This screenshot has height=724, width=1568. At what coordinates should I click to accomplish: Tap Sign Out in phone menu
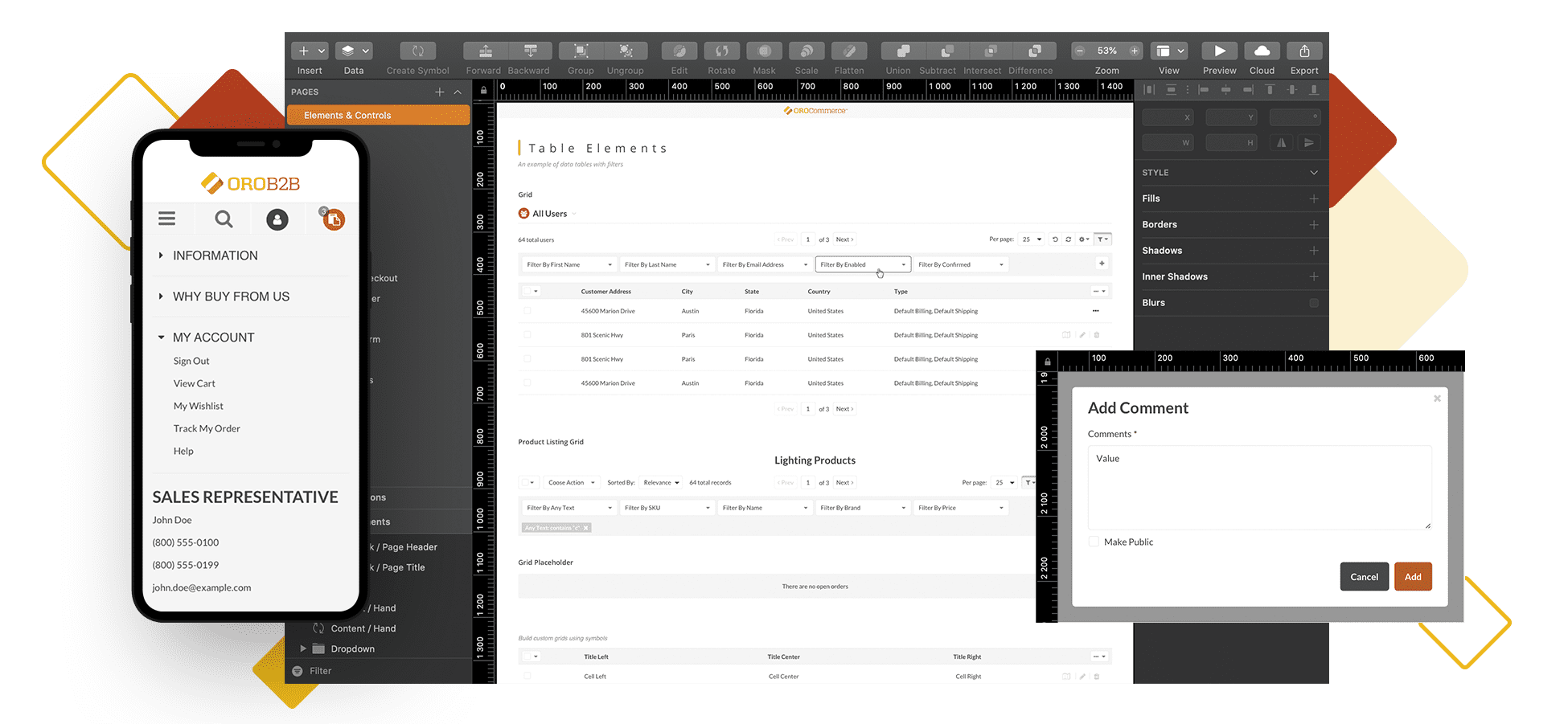click(191, 362)
